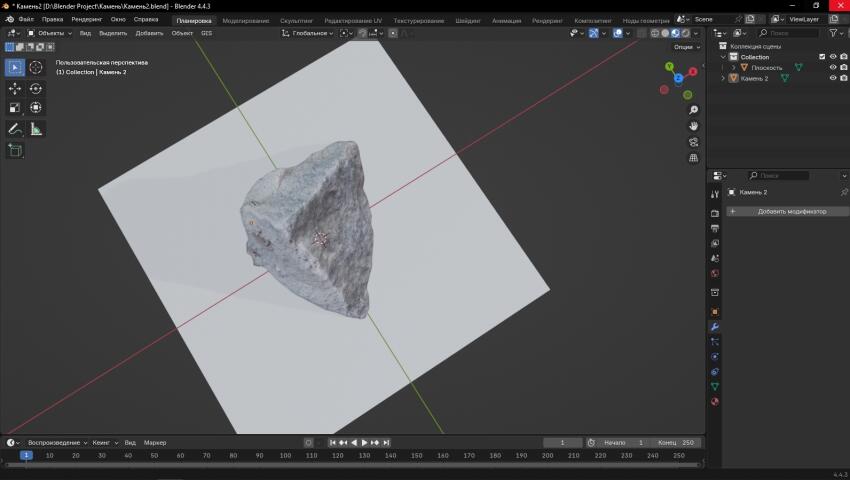850x480 pixels.
Task: Switch to wireframe viewport shading
Action: [655, 33]
